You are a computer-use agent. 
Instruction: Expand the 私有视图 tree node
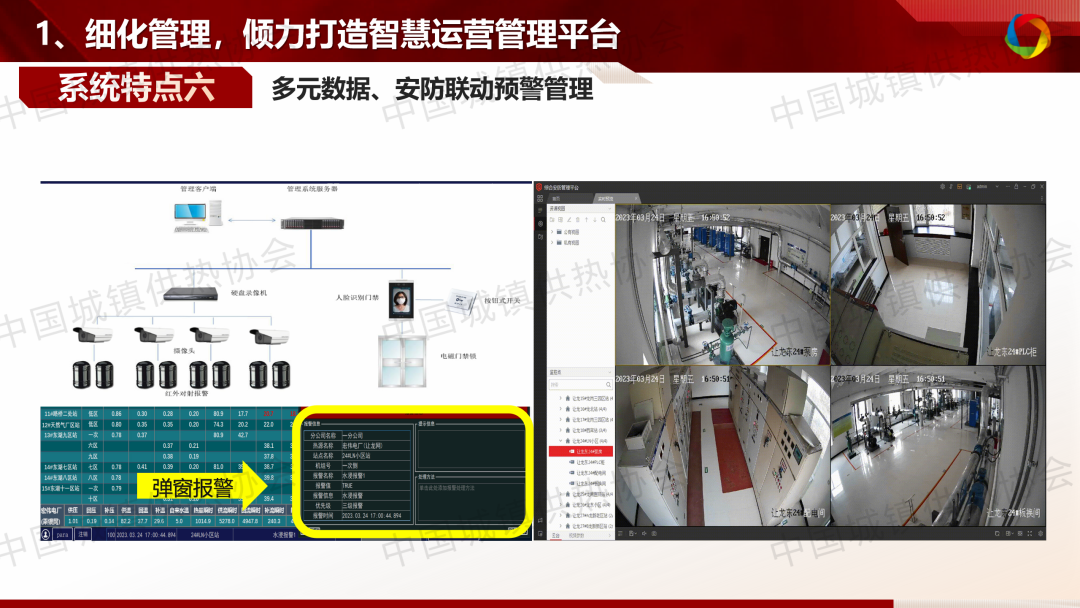coord(553,242)
